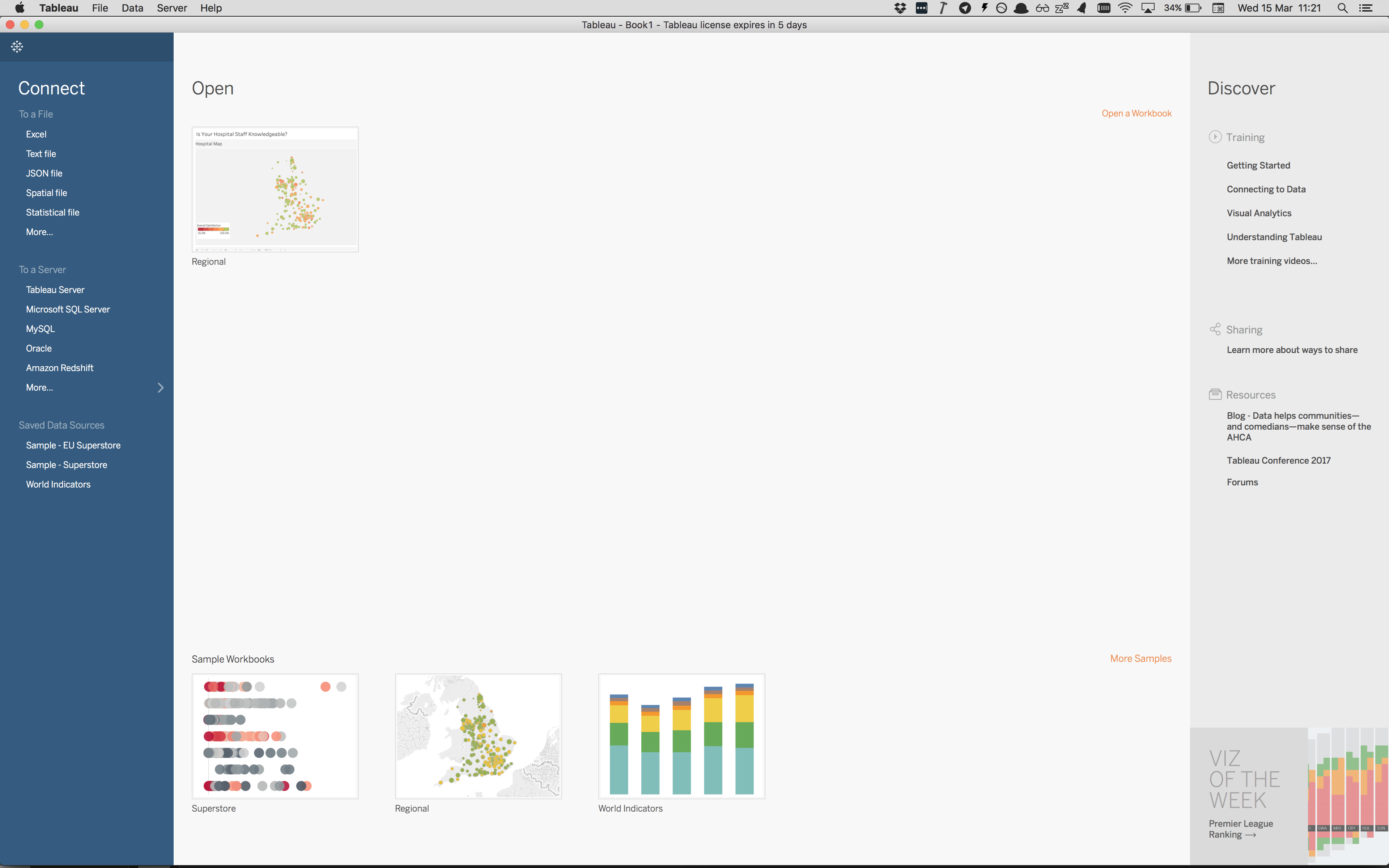Open World Indicators saved data source

58,484
